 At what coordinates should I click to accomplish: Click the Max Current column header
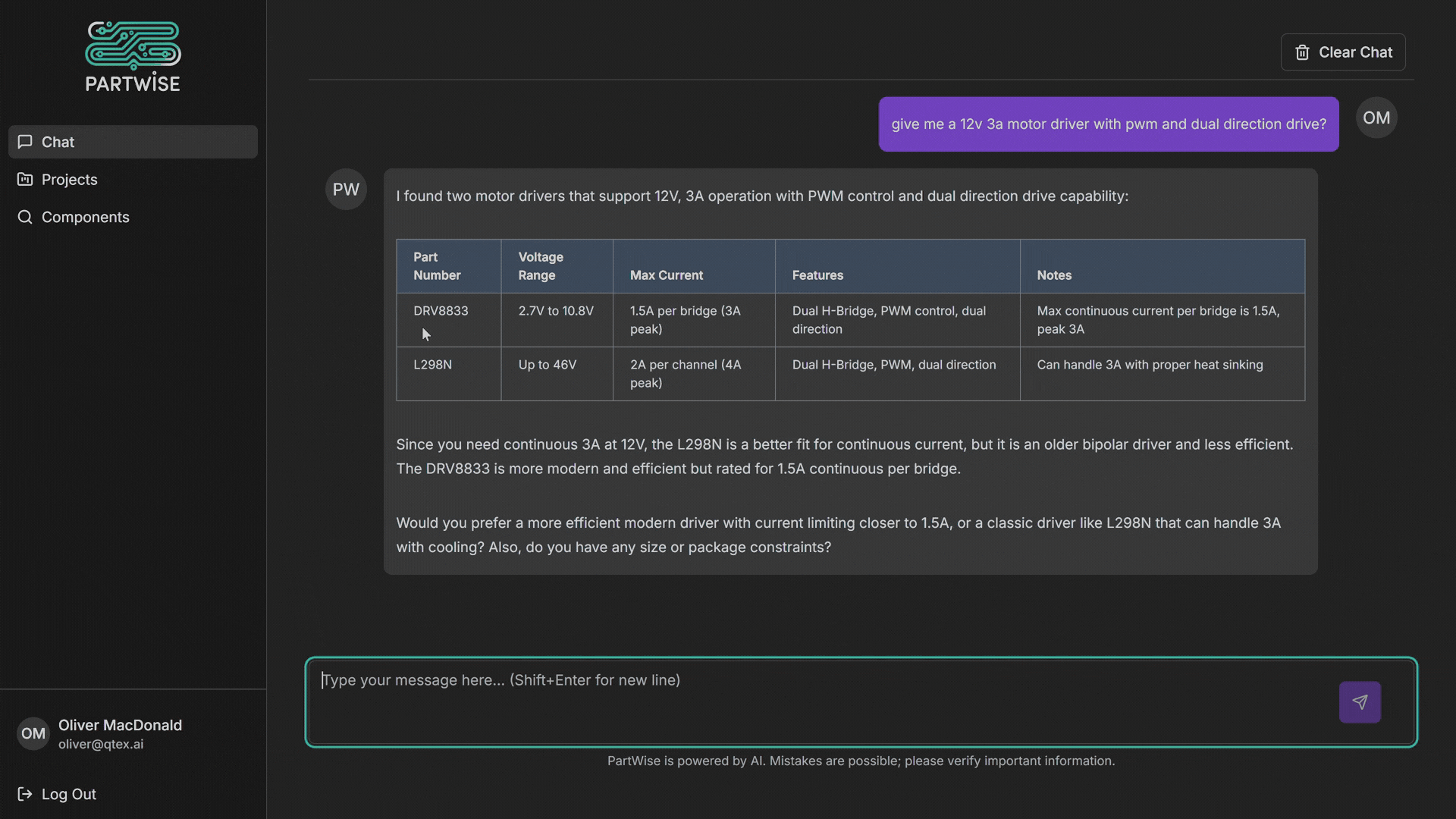click(x=694, y=266)
